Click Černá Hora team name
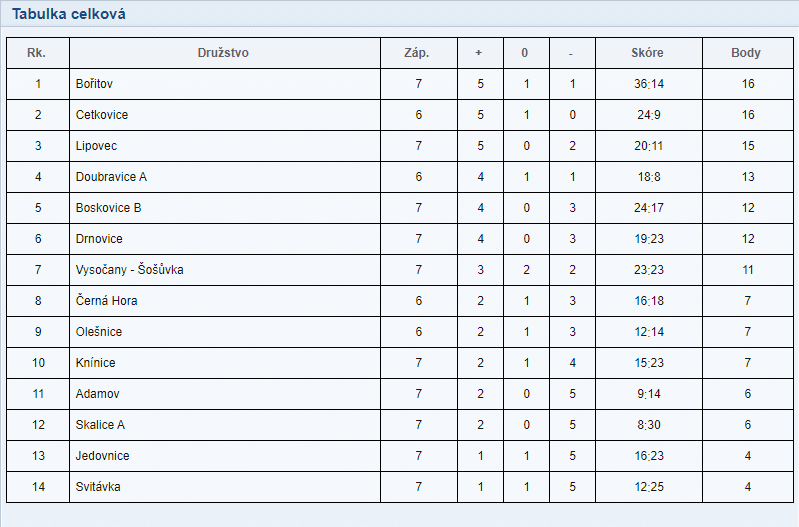The width and height of the screenshot is (799, 527). click(106, 301)
